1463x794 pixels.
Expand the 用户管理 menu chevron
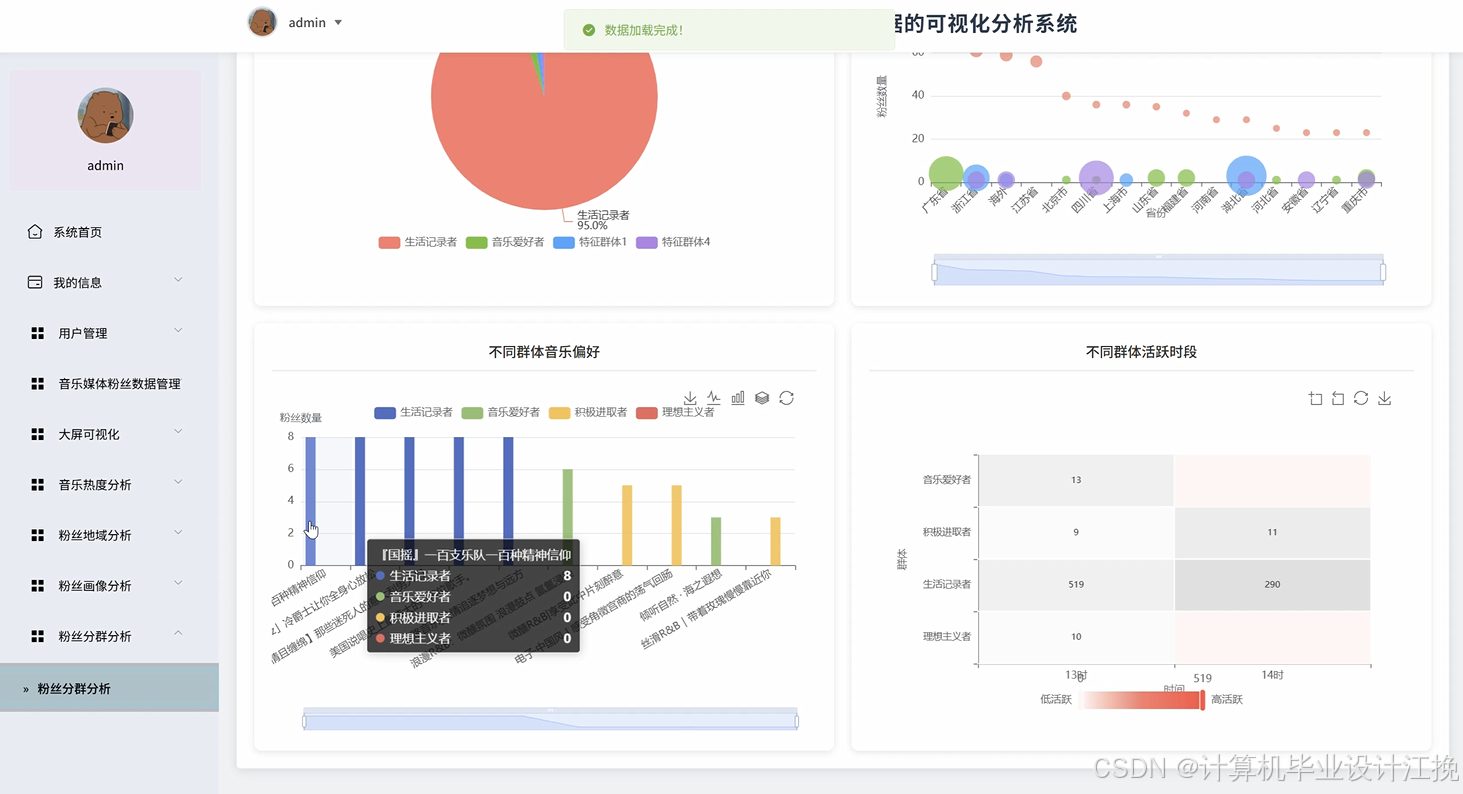(x=178, y=330)
